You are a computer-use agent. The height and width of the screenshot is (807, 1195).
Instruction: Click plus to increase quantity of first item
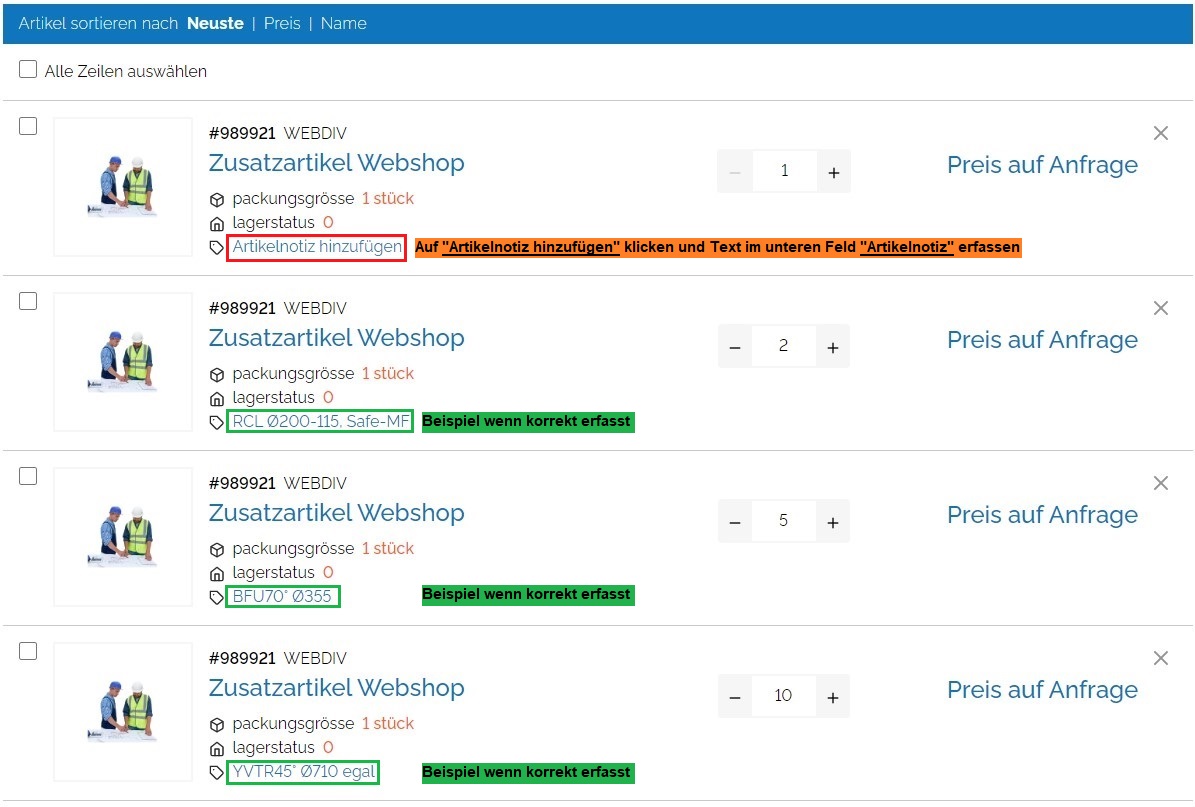(x=833, y=172)
